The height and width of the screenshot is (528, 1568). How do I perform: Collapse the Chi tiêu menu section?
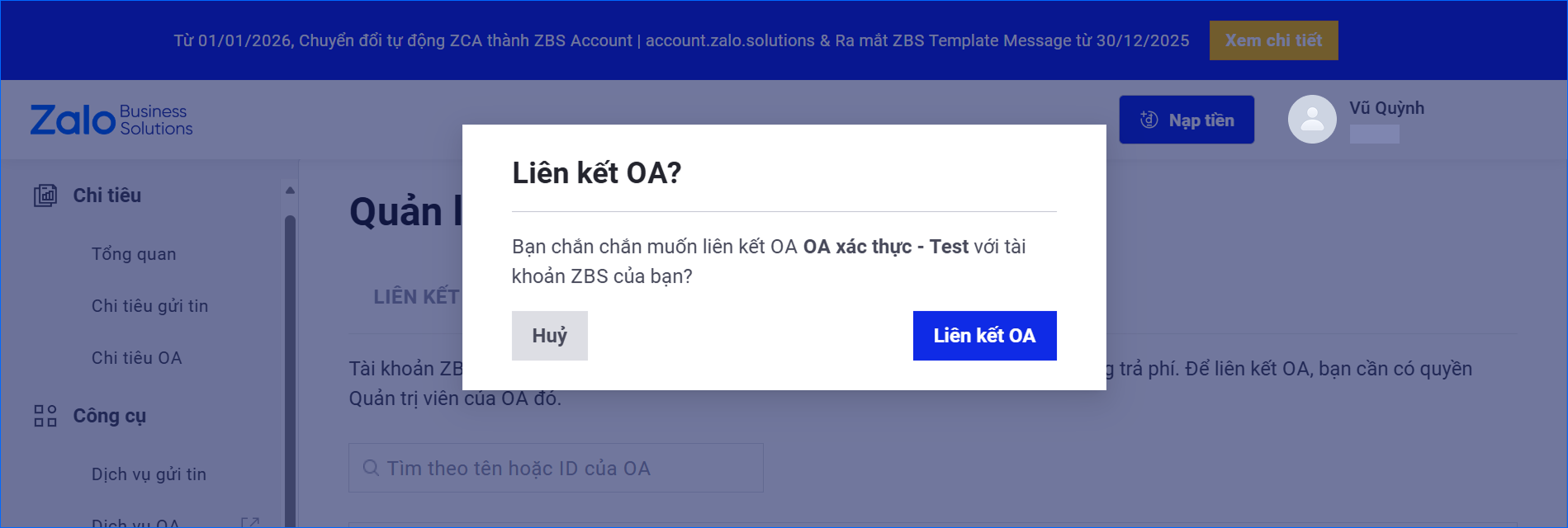(x=107, y=196)
